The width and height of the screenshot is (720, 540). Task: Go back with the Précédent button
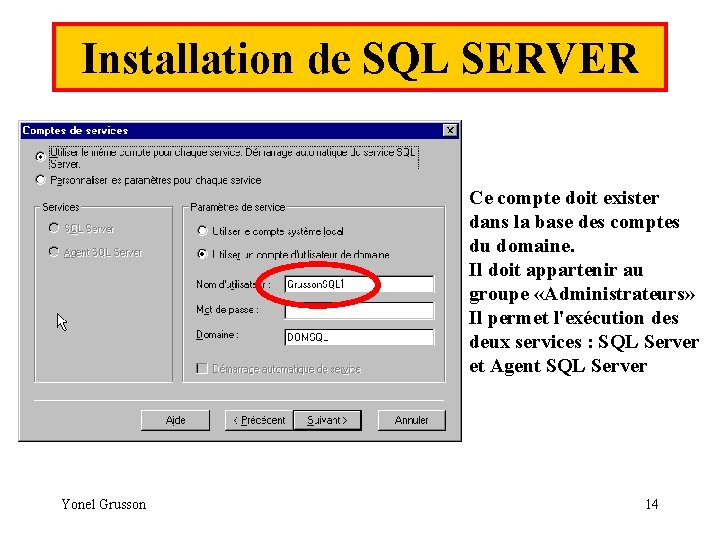pyautogui.click(x=259, y=420)
